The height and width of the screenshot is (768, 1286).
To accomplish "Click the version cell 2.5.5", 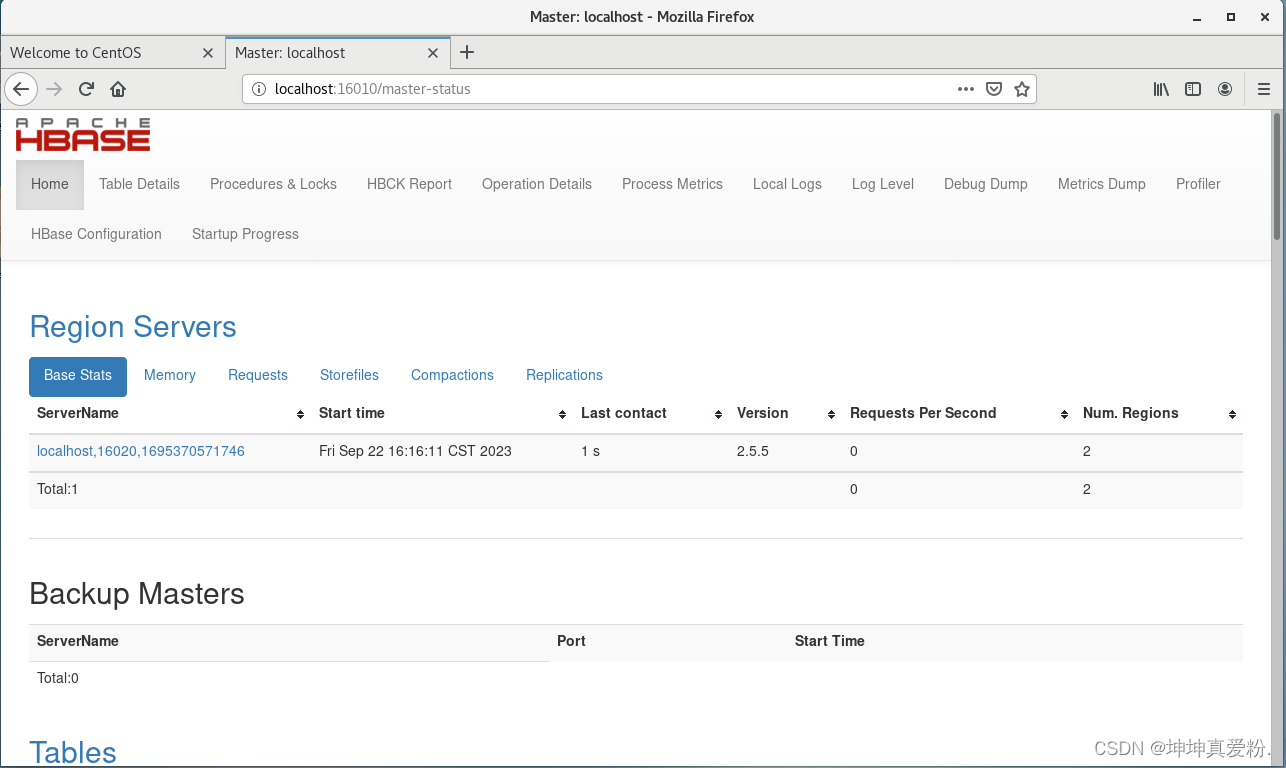I will 753,451.
